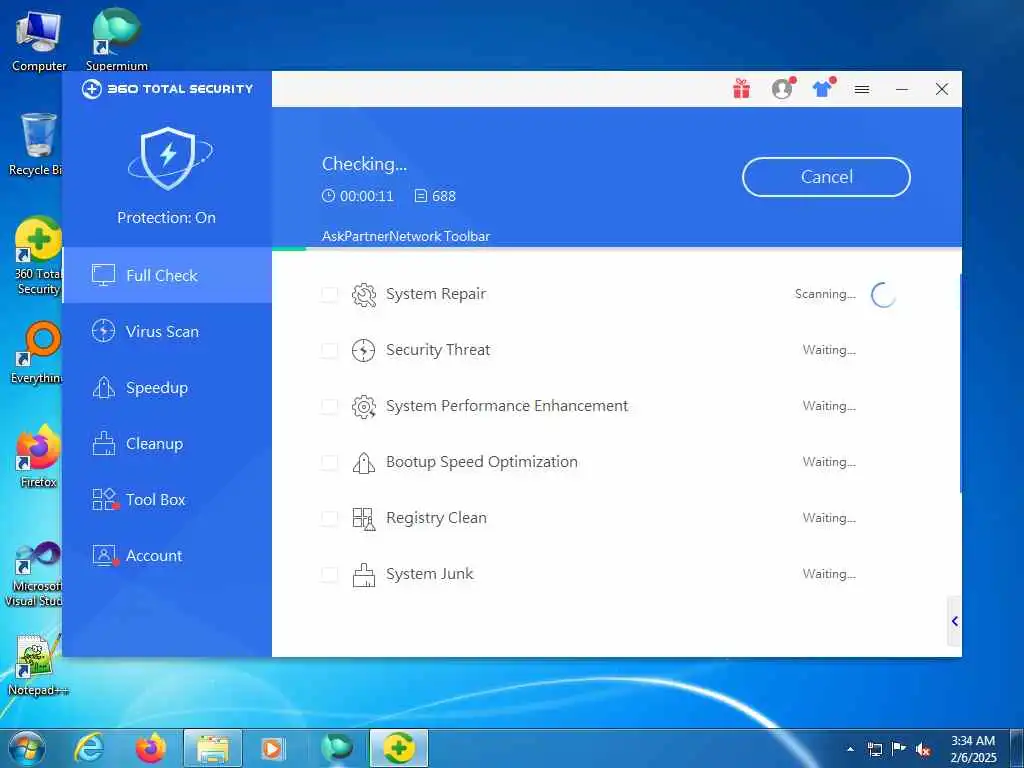Select the Full Check sidebar tab
This screenshot has height=768, width=1024.
pos(167,276)
